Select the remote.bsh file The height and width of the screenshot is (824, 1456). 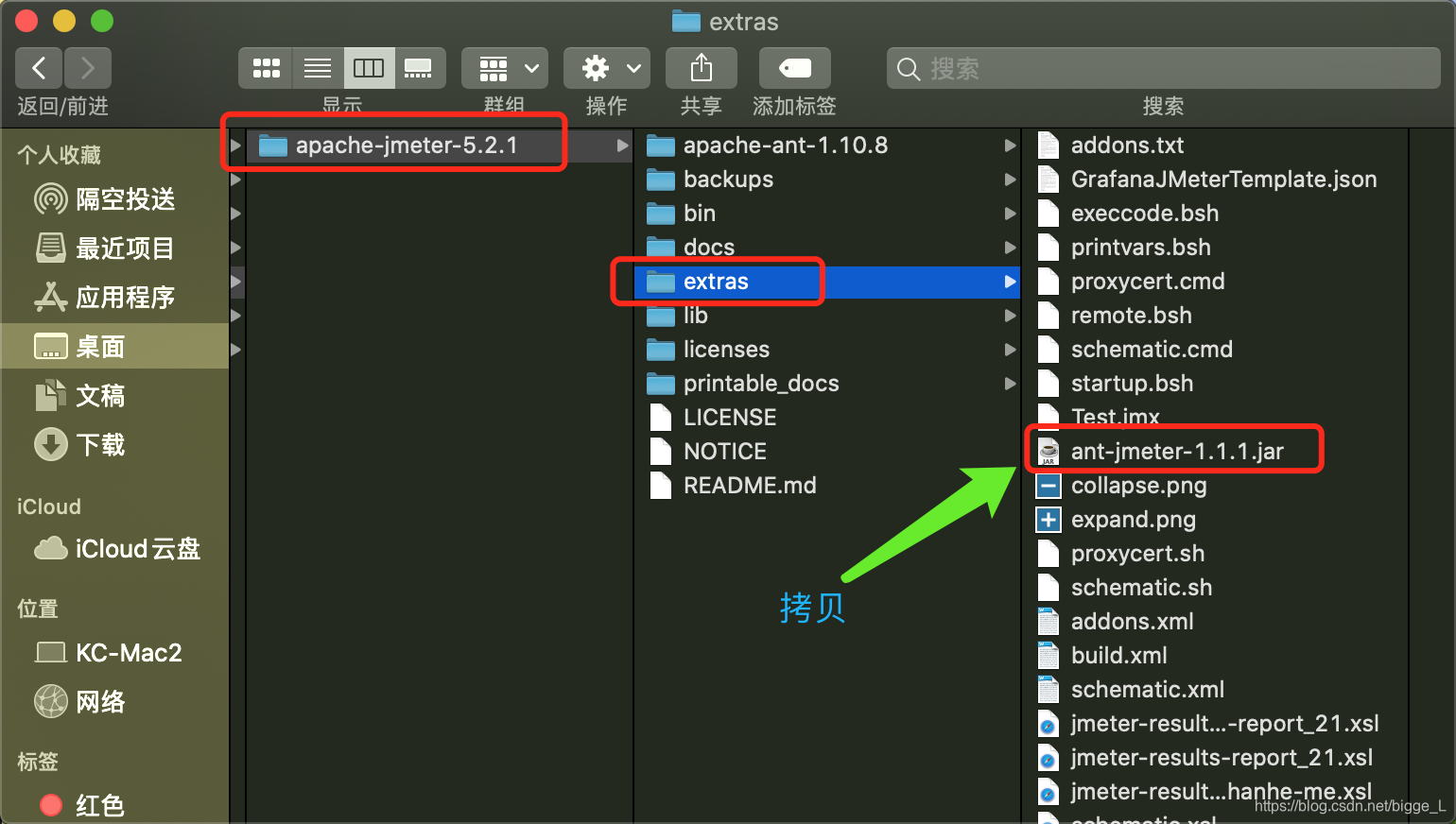1215,316
